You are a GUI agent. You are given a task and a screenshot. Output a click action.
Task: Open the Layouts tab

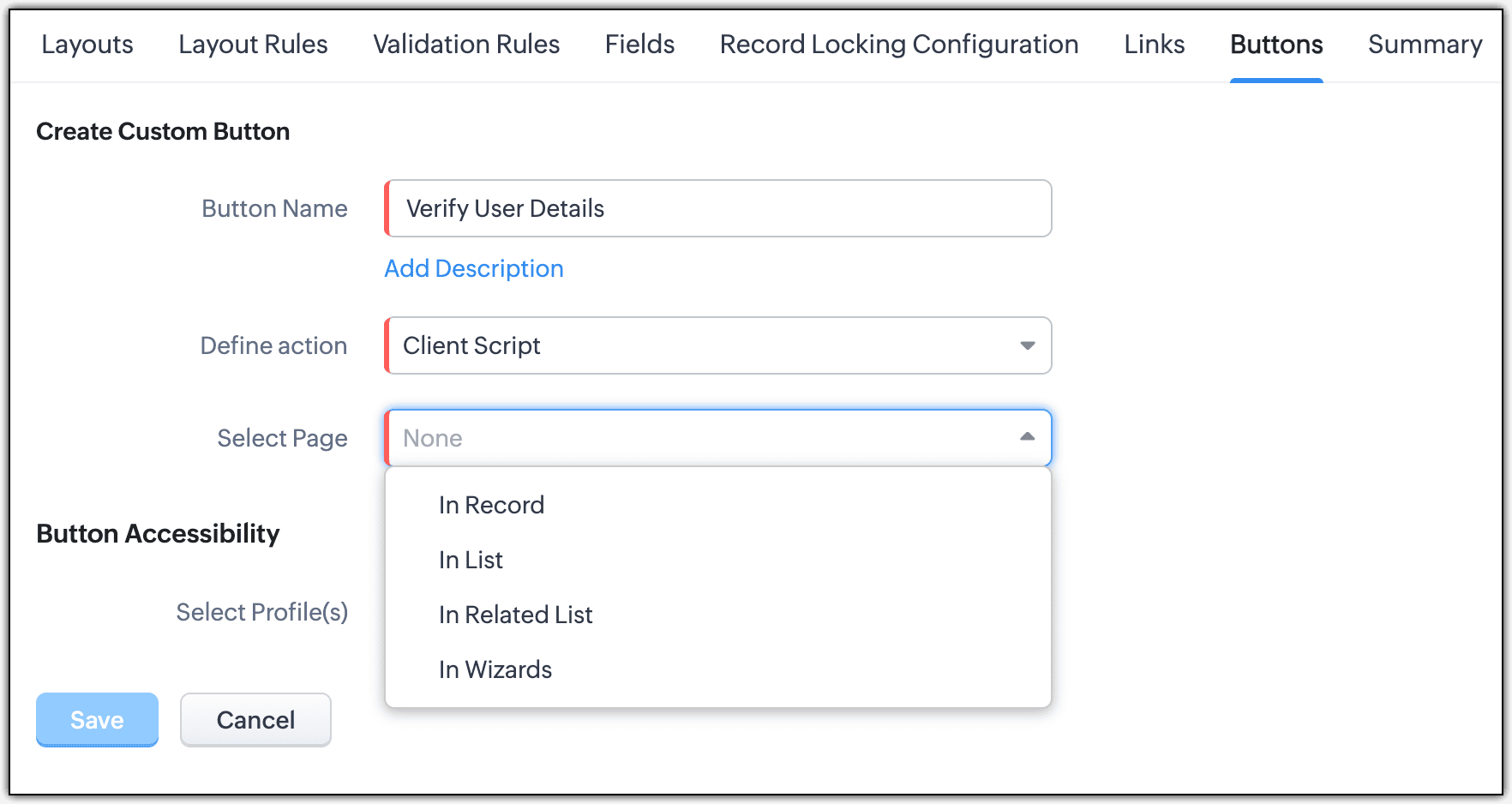coord(87,45)
